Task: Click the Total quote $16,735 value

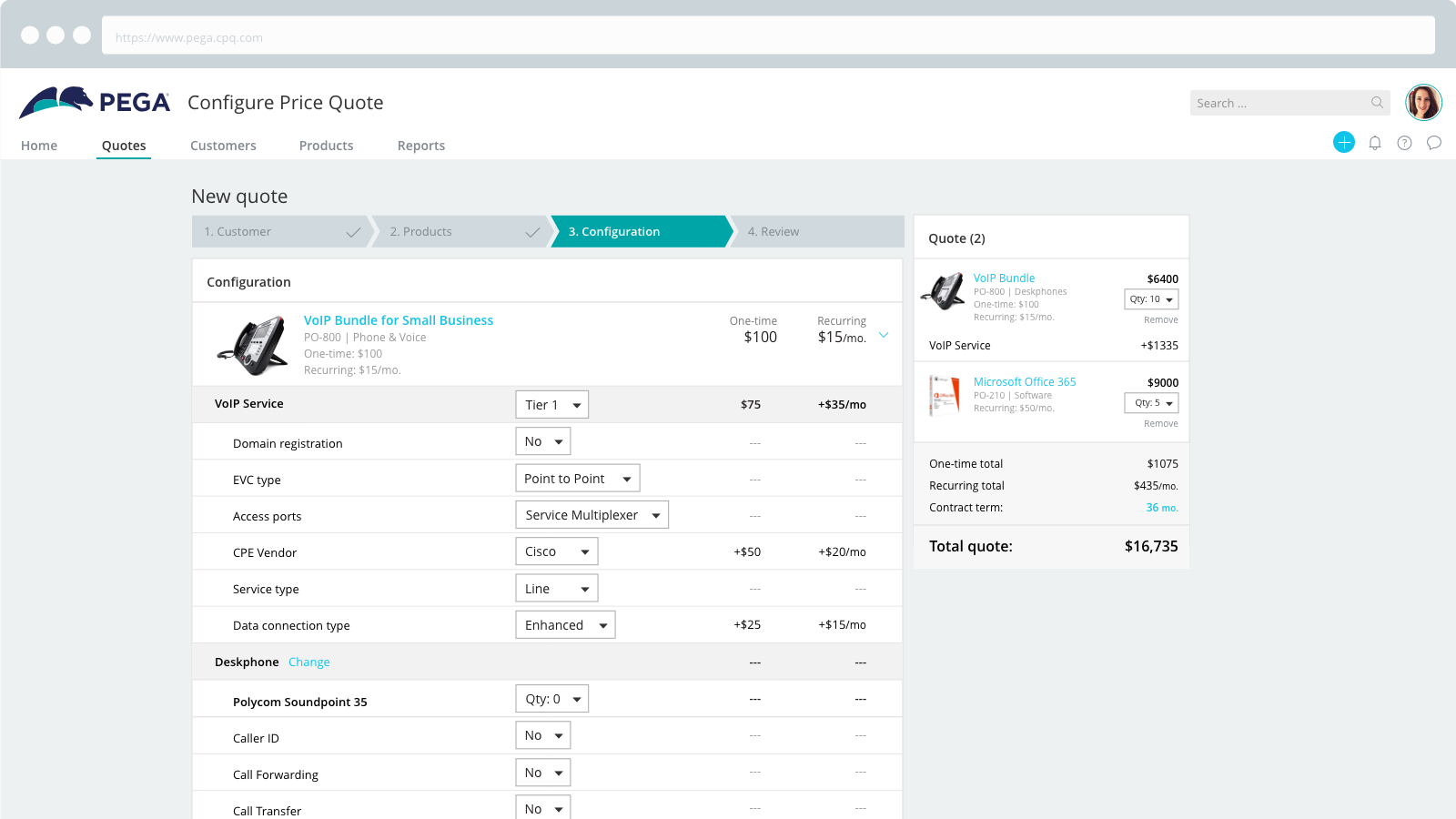Action: pos(1151,546)
